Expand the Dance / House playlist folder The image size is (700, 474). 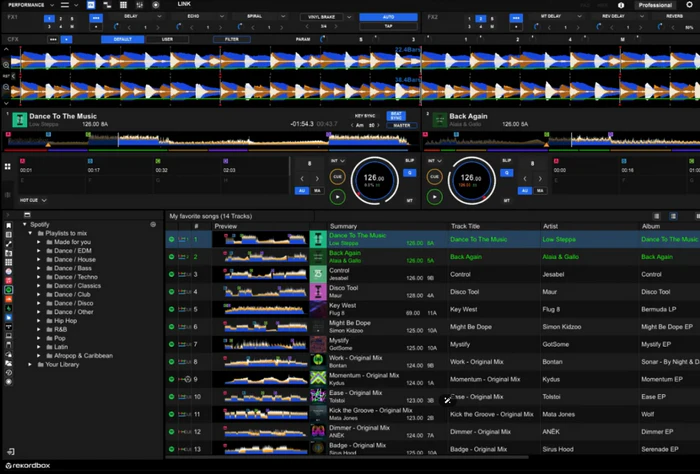38,259
